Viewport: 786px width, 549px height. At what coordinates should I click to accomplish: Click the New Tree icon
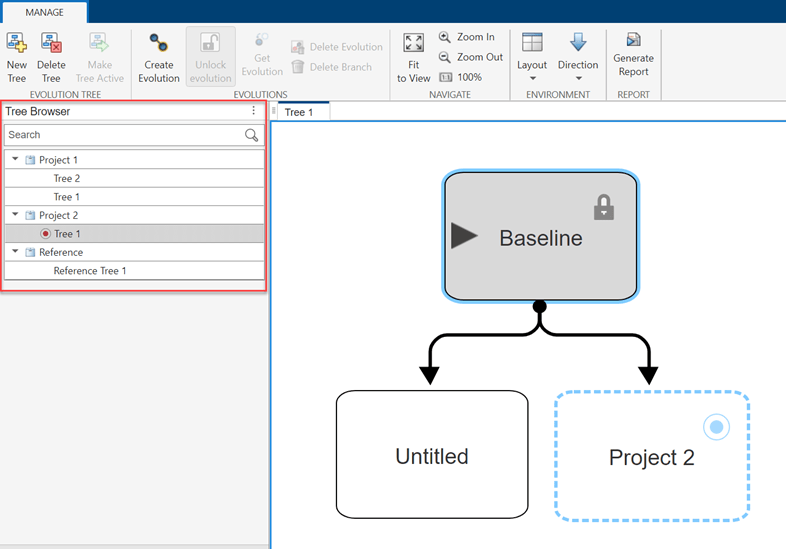pyautogui.click(x=17, y=43)
